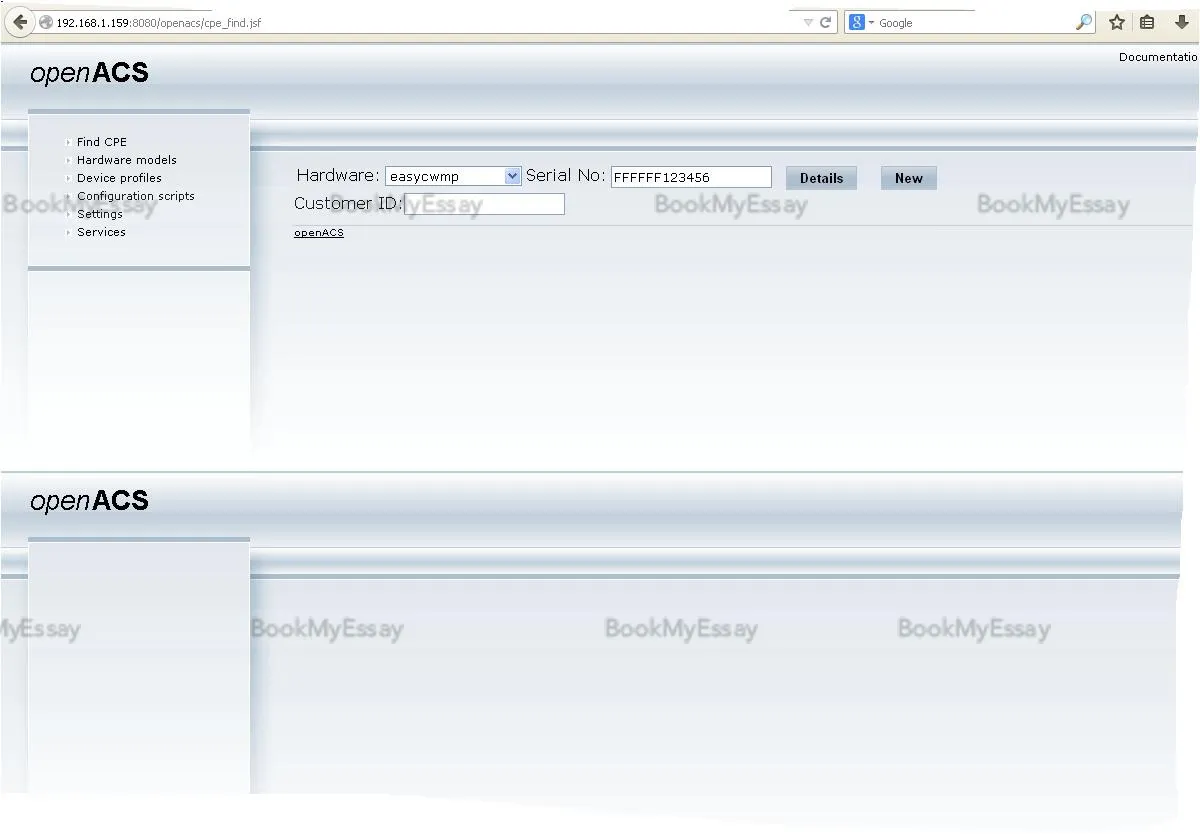Screen dimensions: 1200x834
Task: Click the Serial No input field
Action: tap(691, 177)
